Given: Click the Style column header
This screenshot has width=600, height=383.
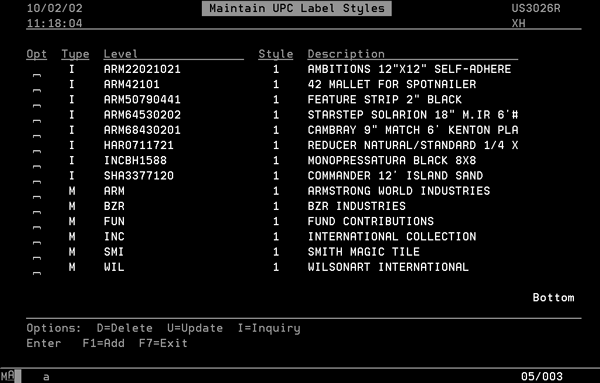Looking at the screenshot, I should 276,54.
